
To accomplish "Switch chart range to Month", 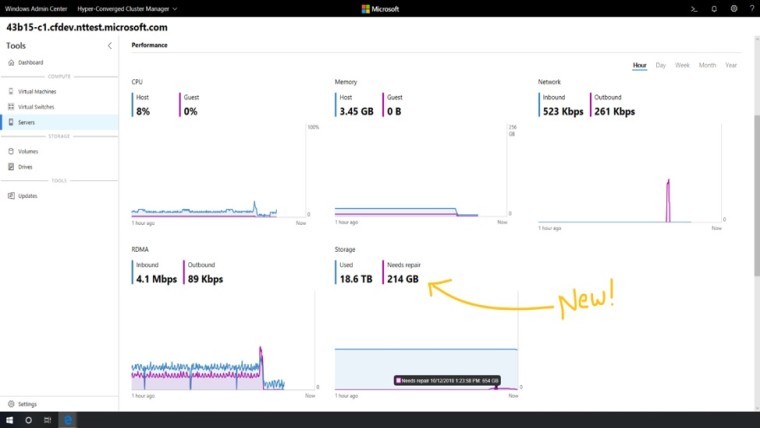I will (707, 65).
